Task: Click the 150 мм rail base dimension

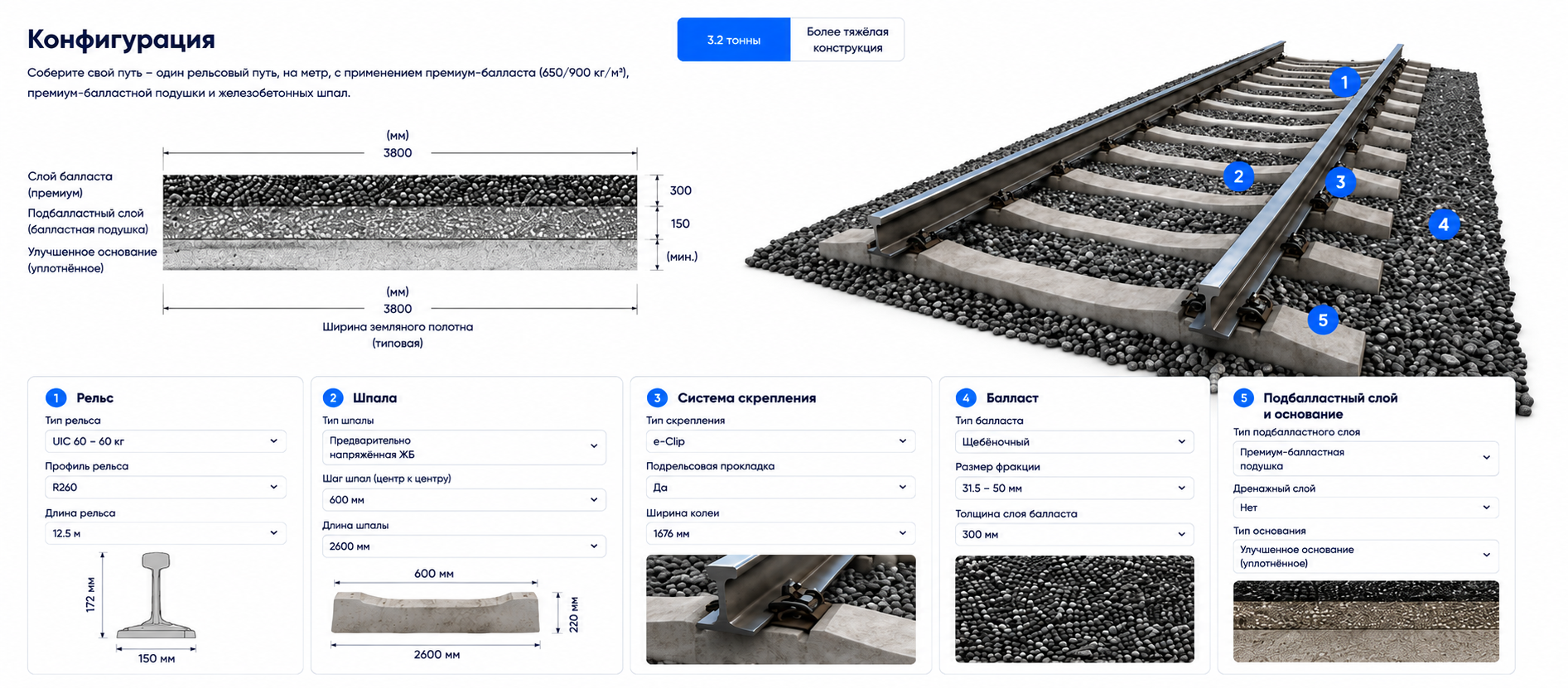Action: click(x=157, y=659)
